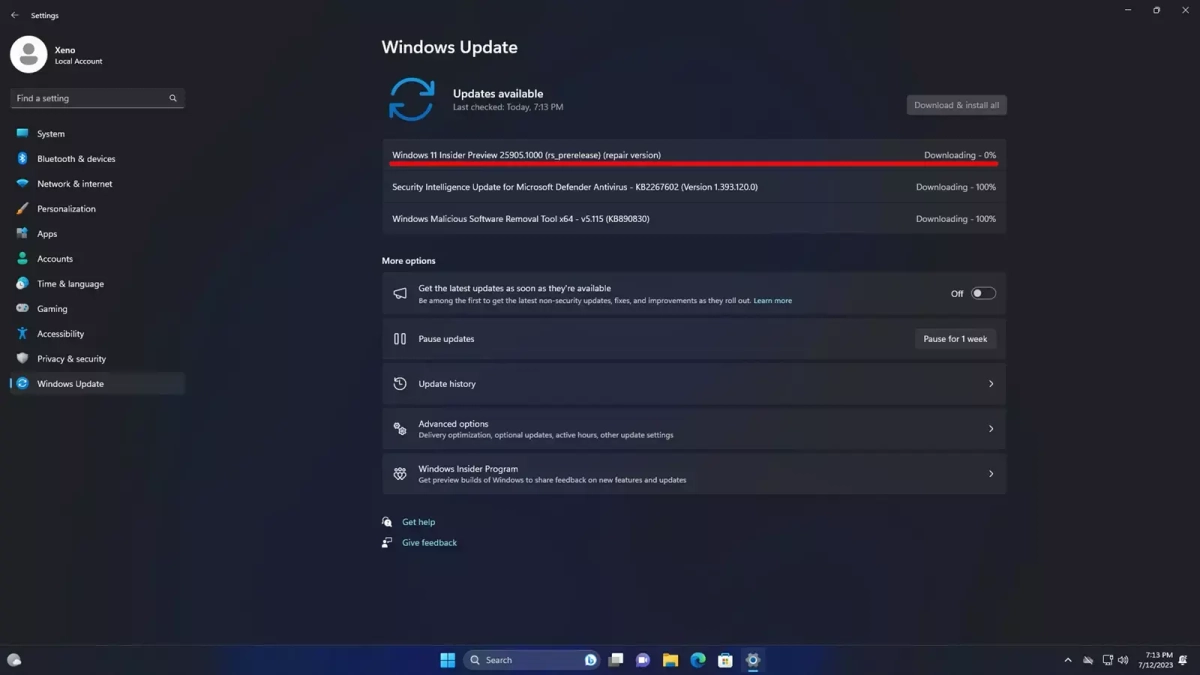Open the Accessibility figure icon

(x=22, y=333)
